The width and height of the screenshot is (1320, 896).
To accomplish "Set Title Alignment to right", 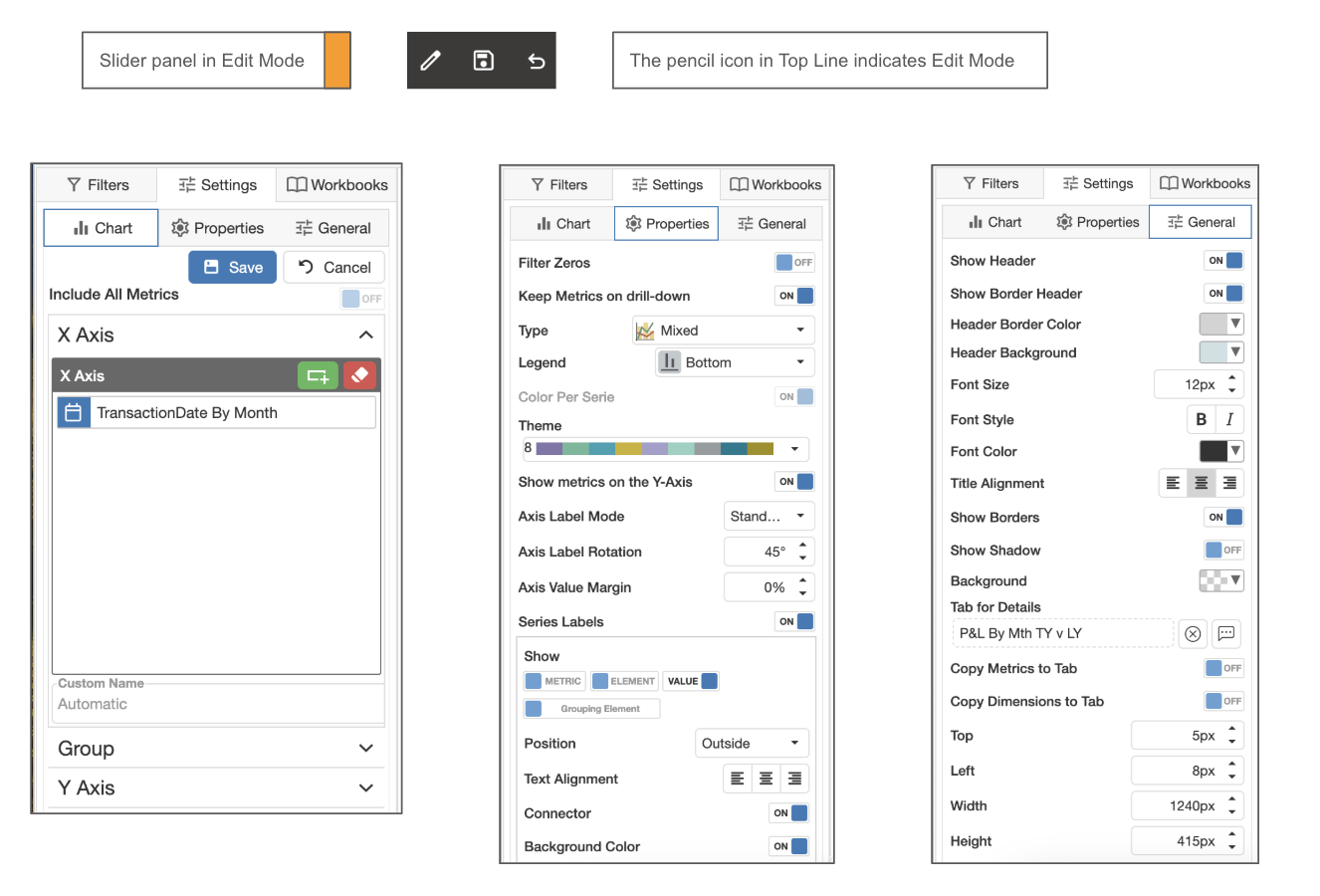I will pyautogui.click(x=1229, y=483).
